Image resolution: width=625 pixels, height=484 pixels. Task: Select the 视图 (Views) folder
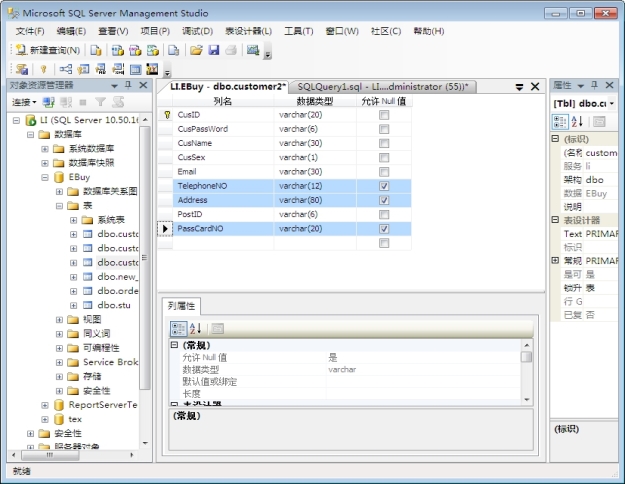click(91, 319)
